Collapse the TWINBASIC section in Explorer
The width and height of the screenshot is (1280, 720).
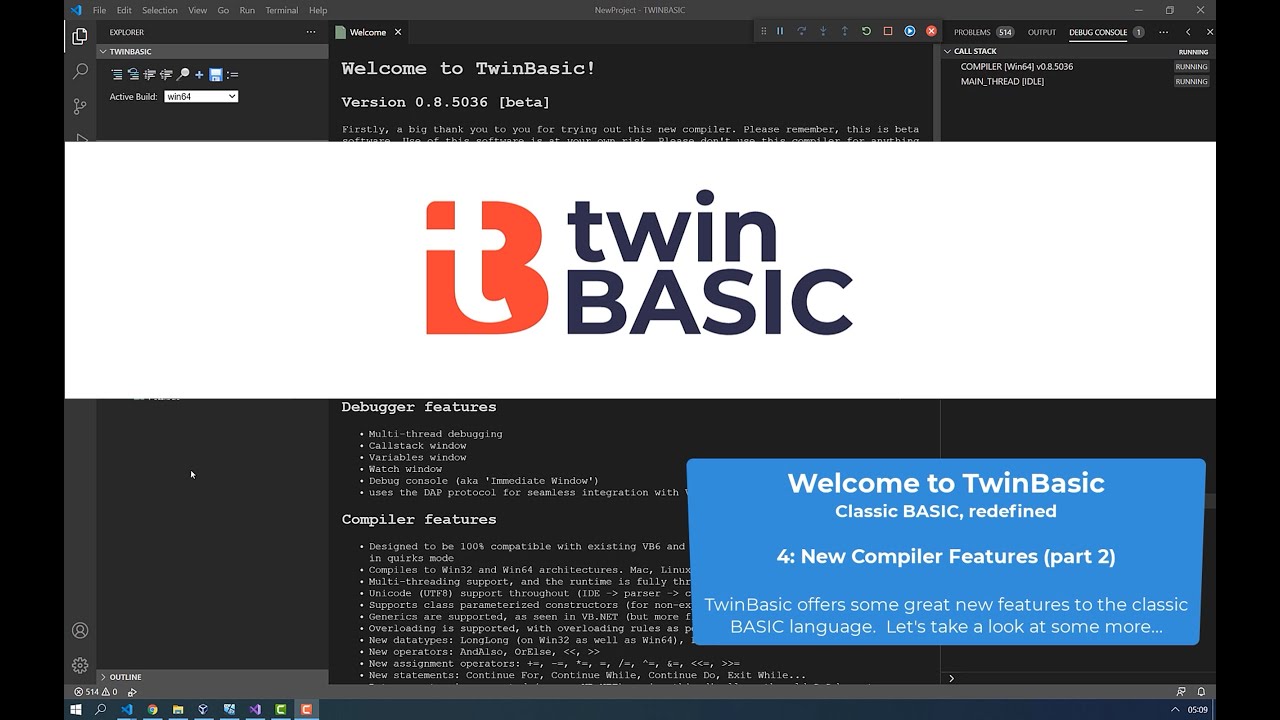click(x=212, y=51)
